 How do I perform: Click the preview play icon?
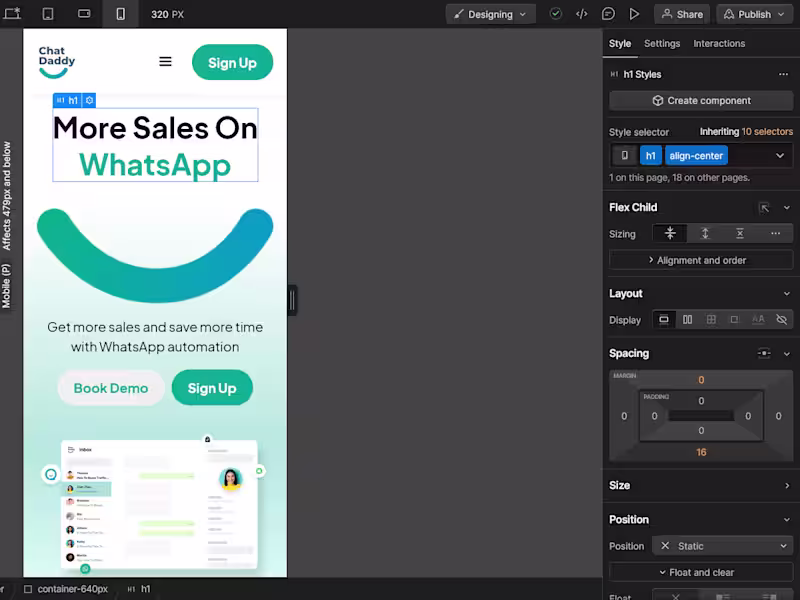point(634,14)
